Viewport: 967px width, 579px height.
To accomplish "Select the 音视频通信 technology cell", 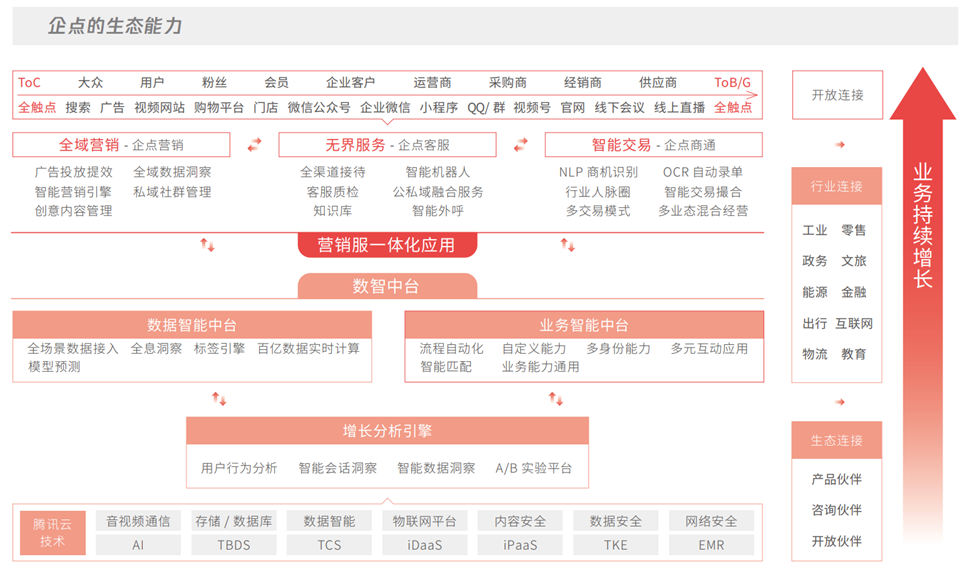I will (138, 521).
